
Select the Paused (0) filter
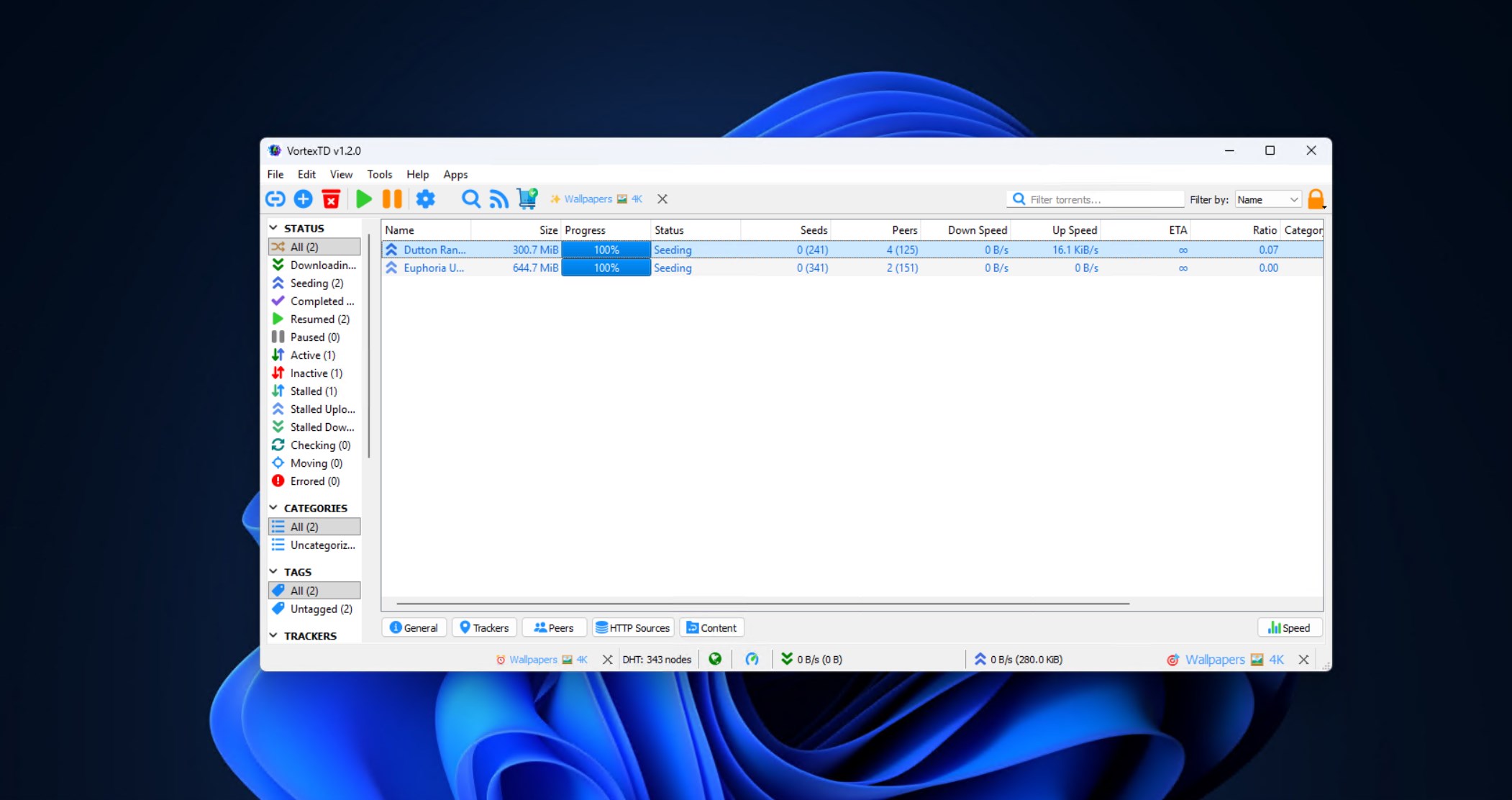tap(314, 337)
